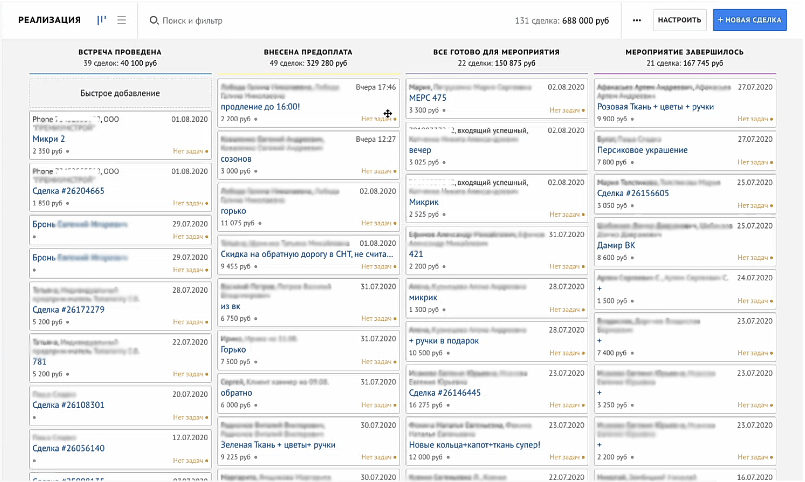Open the deal Дамир ВК
The width and height of the screenshot is (805, 482).
click(616, 245)
